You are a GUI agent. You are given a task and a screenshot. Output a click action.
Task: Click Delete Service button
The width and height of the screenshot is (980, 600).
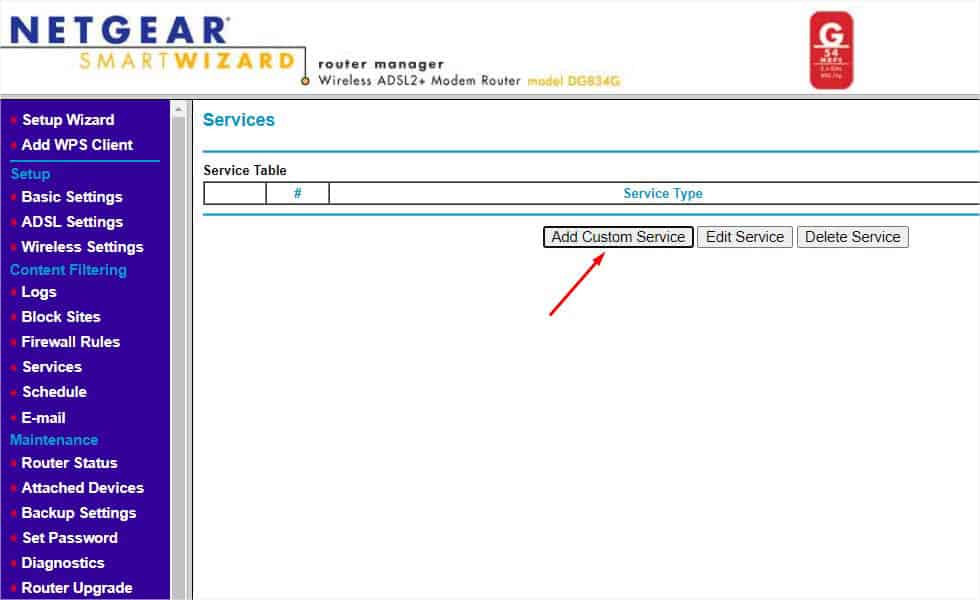[x=852, y=237]
